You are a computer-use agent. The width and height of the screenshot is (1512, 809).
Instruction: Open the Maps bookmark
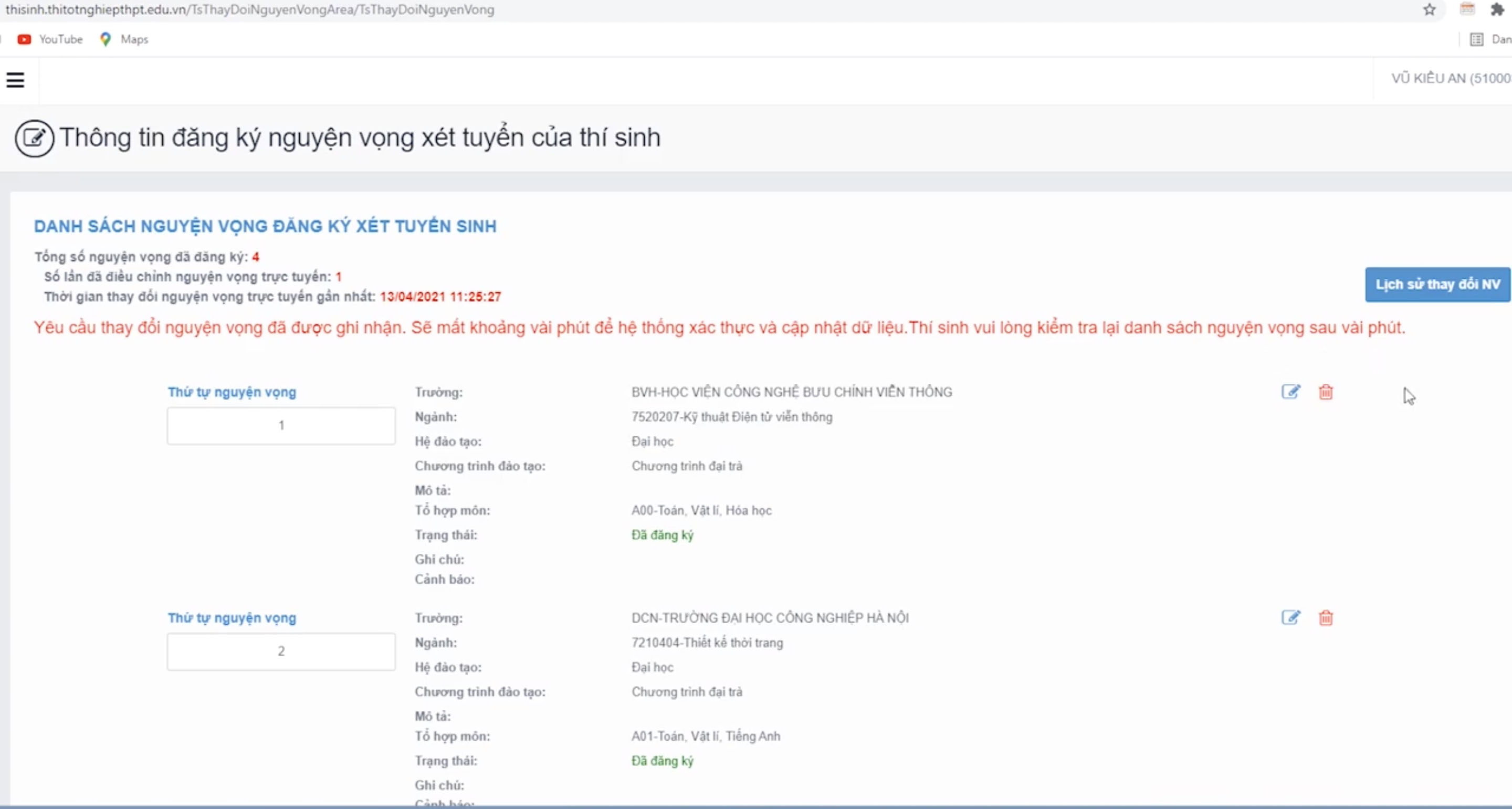coord(124,39)
